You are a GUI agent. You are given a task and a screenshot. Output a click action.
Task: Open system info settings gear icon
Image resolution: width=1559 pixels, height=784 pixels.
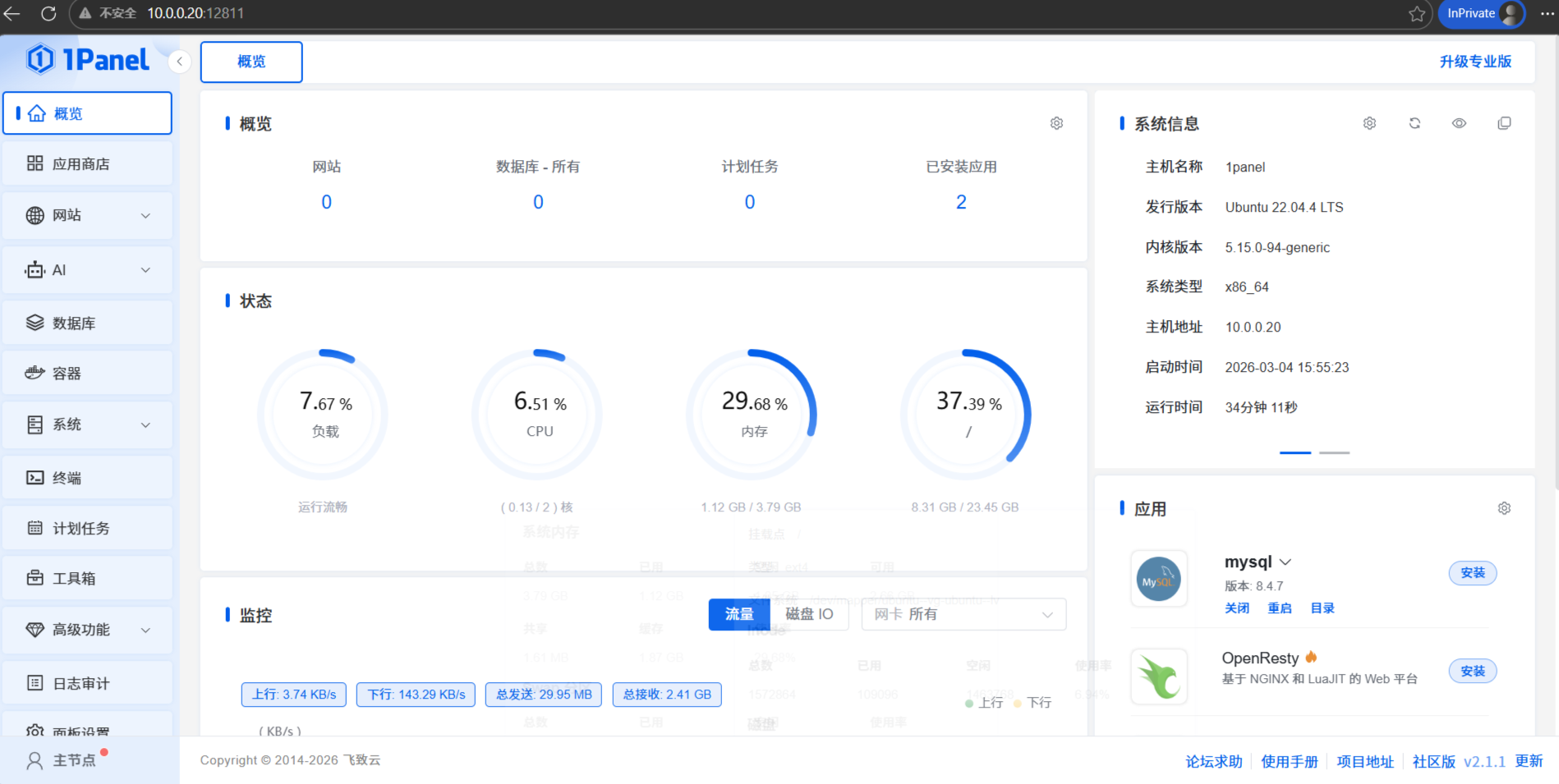pos(1369,123)
